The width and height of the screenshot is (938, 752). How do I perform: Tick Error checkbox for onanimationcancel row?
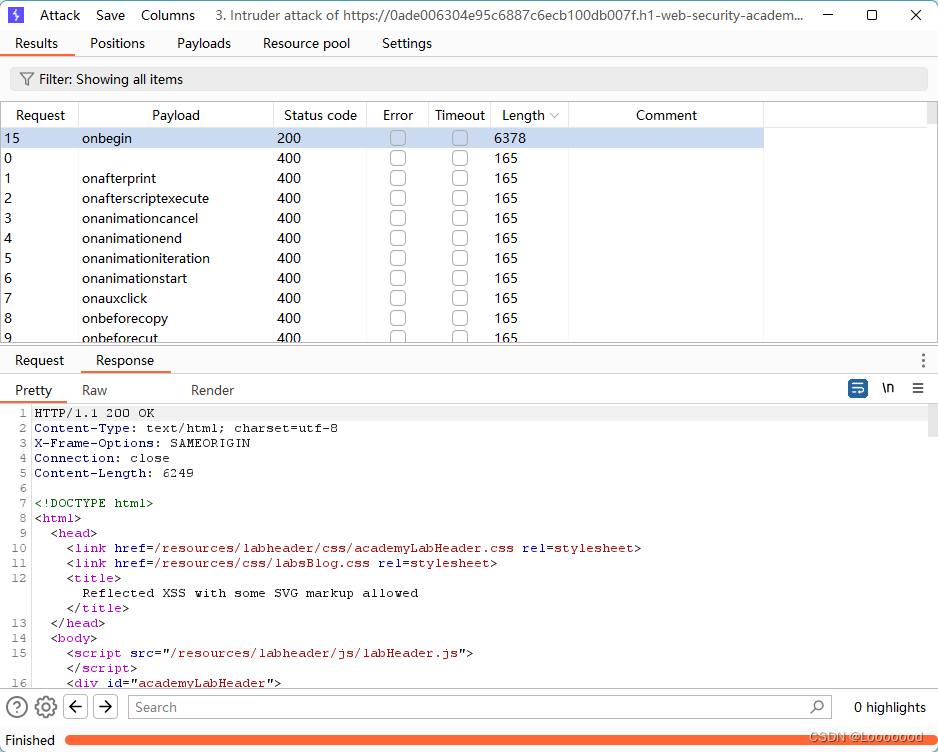point(398,218)
